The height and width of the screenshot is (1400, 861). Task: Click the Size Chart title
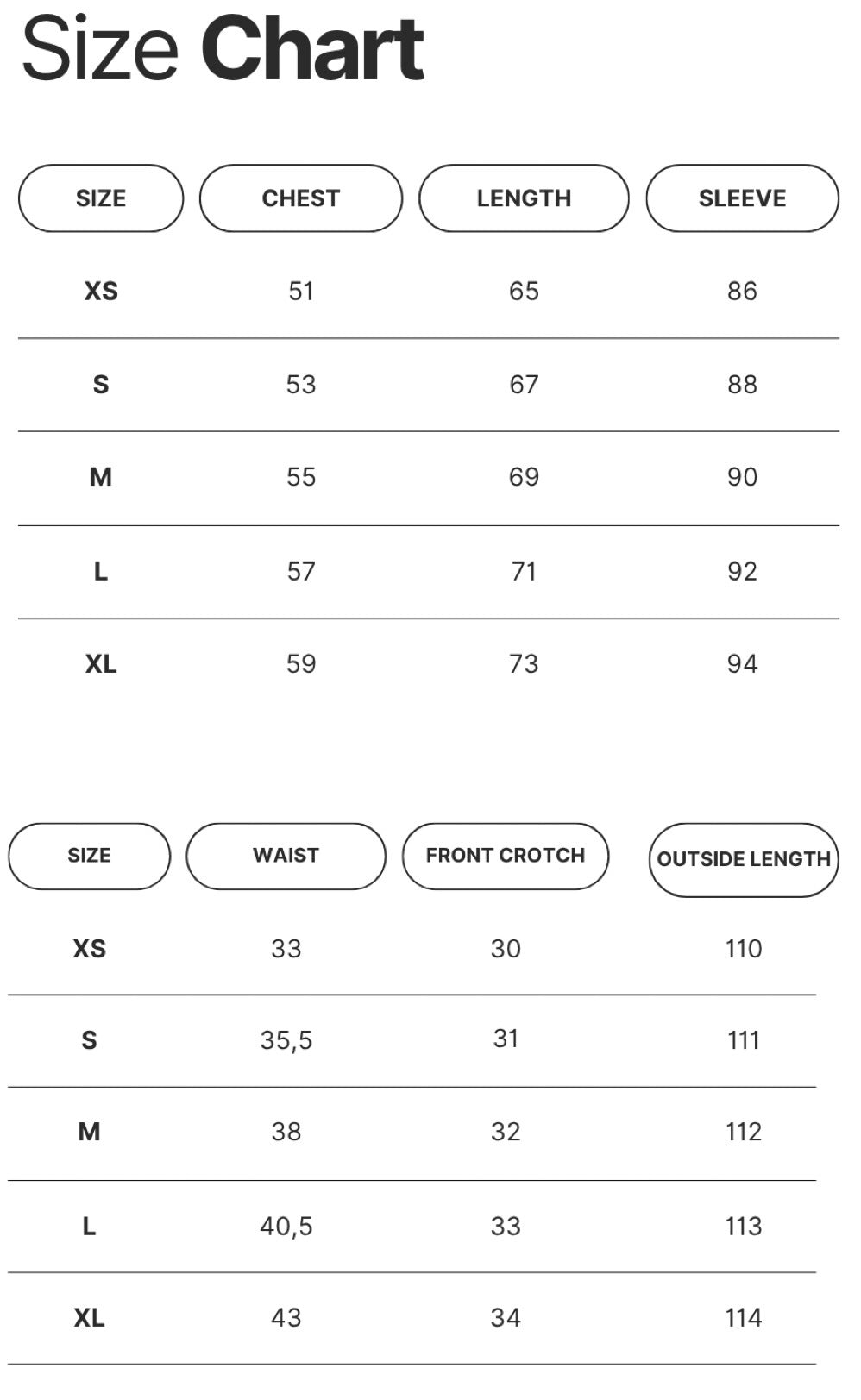[223, 49]
